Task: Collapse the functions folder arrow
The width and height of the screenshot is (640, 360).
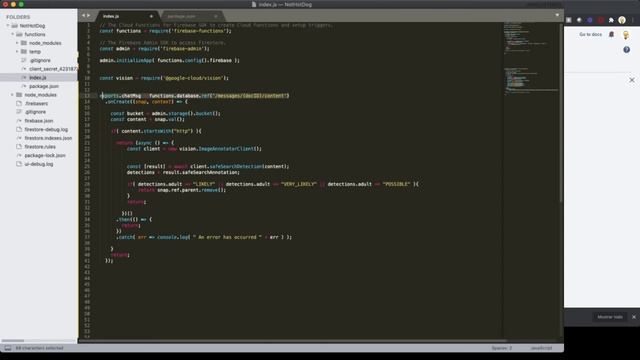Action: pyautogui.click(x=12, y=34)
